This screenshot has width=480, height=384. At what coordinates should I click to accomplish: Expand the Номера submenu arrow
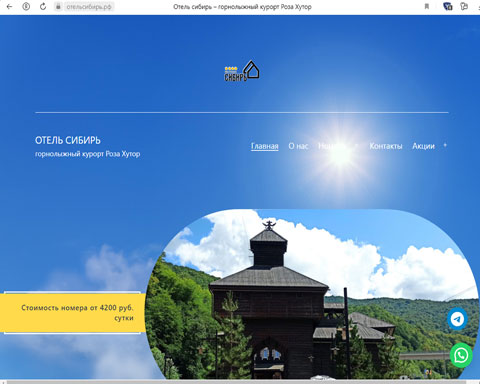click(x=356, y=146)
